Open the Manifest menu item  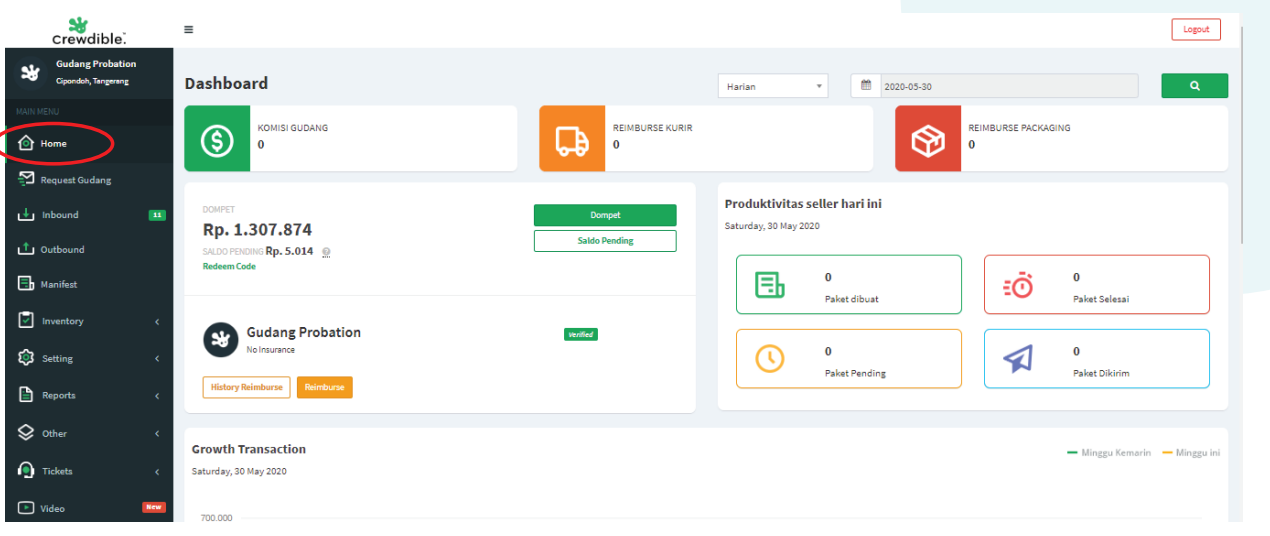point(58,285)
